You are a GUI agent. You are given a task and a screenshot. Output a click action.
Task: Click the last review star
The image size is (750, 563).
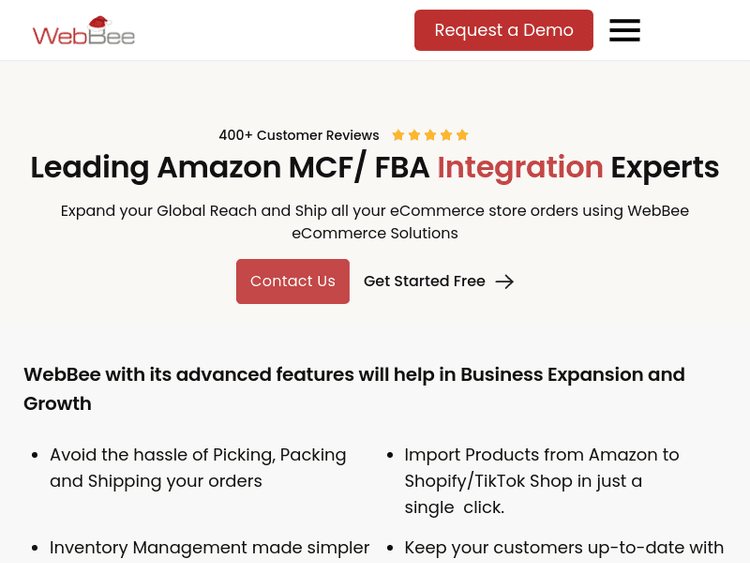[462, 135]
